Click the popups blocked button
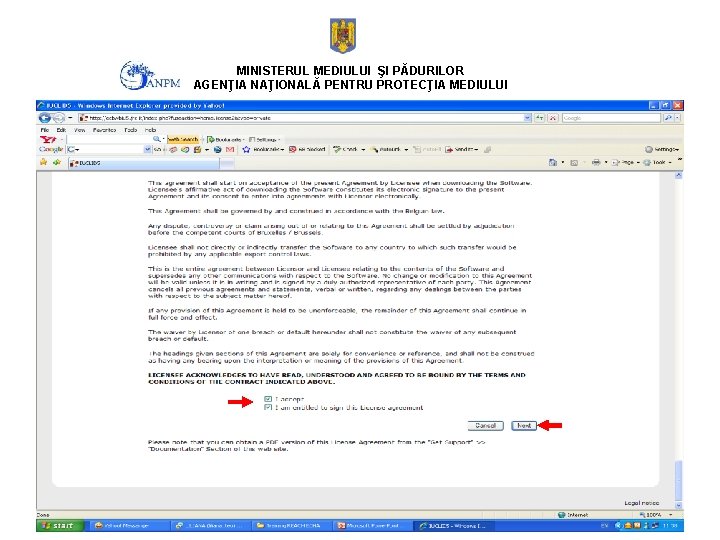The height and width of the screenshot is (540, 720). 307,149
